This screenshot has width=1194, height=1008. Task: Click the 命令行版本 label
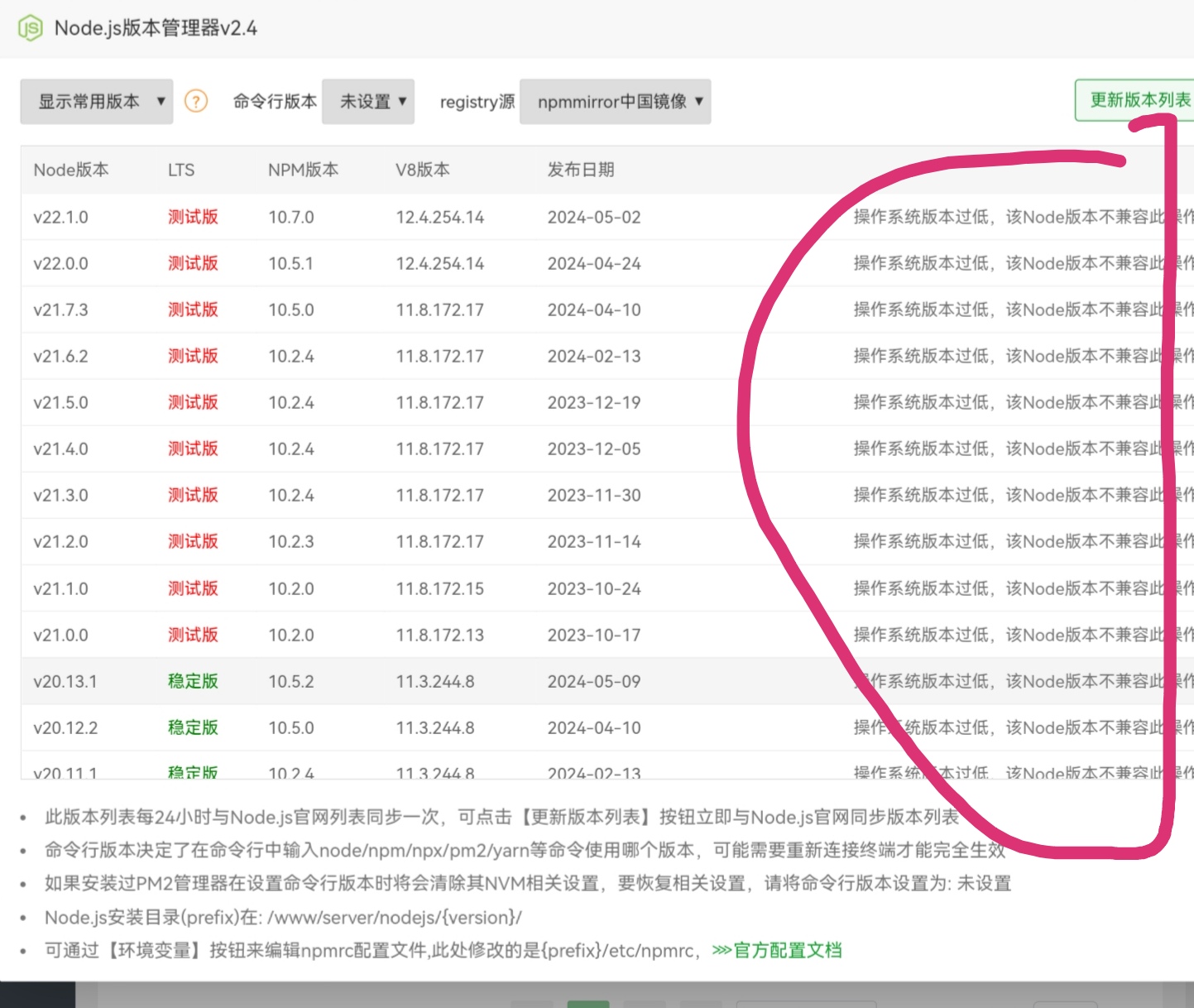(x=275, y=101)
